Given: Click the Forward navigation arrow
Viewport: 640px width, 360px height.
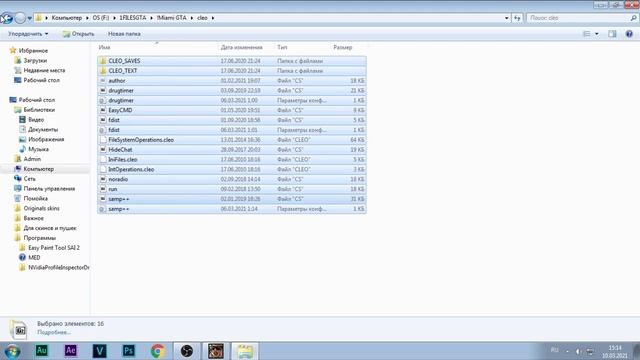Looking at the screenshot, I should [20, 18].
